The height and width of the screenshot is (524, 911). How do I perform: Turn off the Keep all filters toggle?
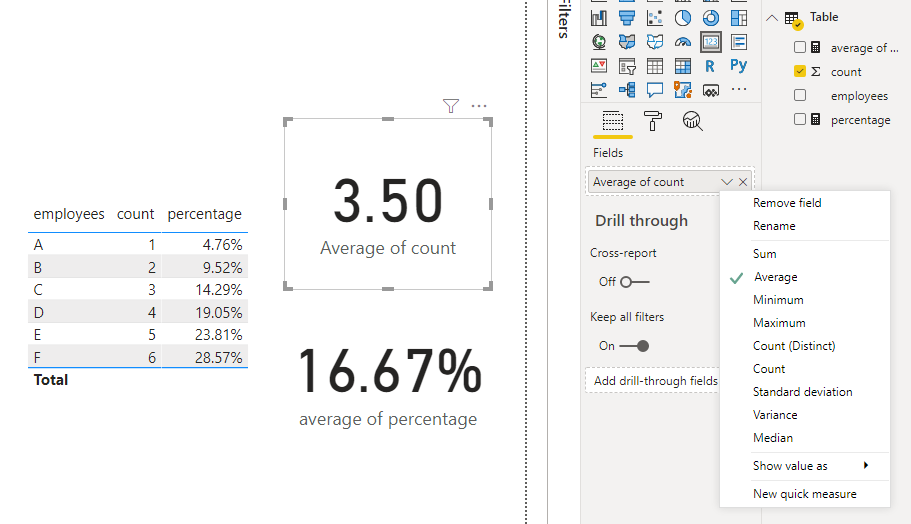[634, 346]
